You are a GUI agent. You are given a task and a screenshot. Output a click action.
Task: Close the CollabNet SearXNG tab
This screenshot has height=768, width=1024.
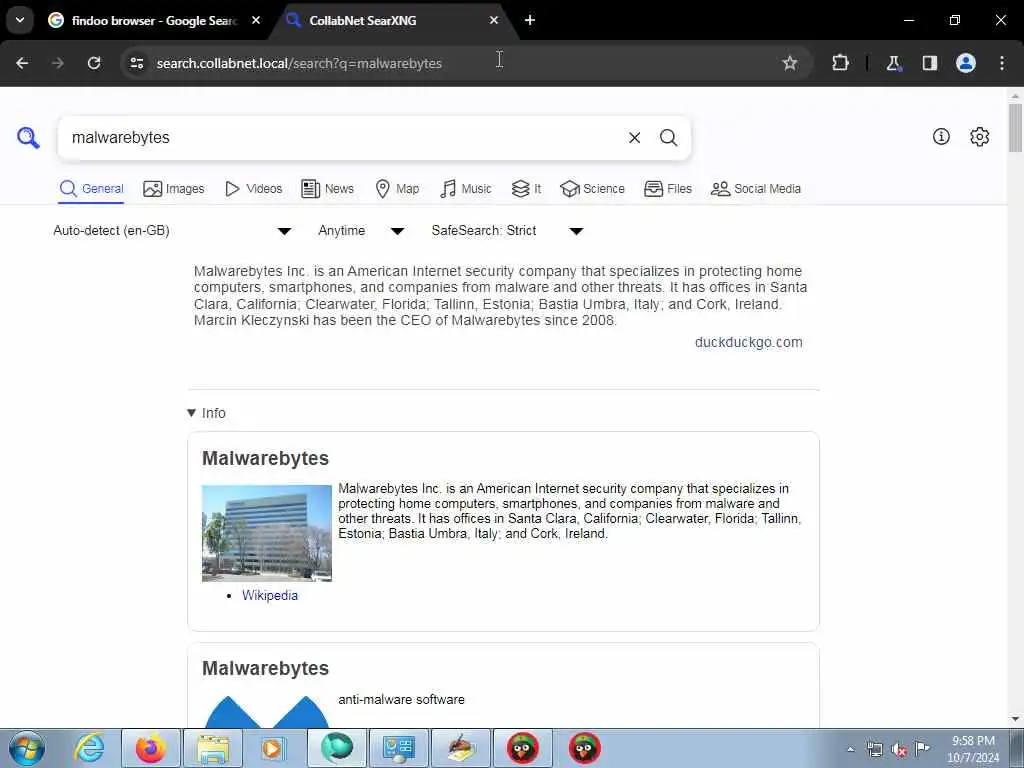(x=494, y=20)
